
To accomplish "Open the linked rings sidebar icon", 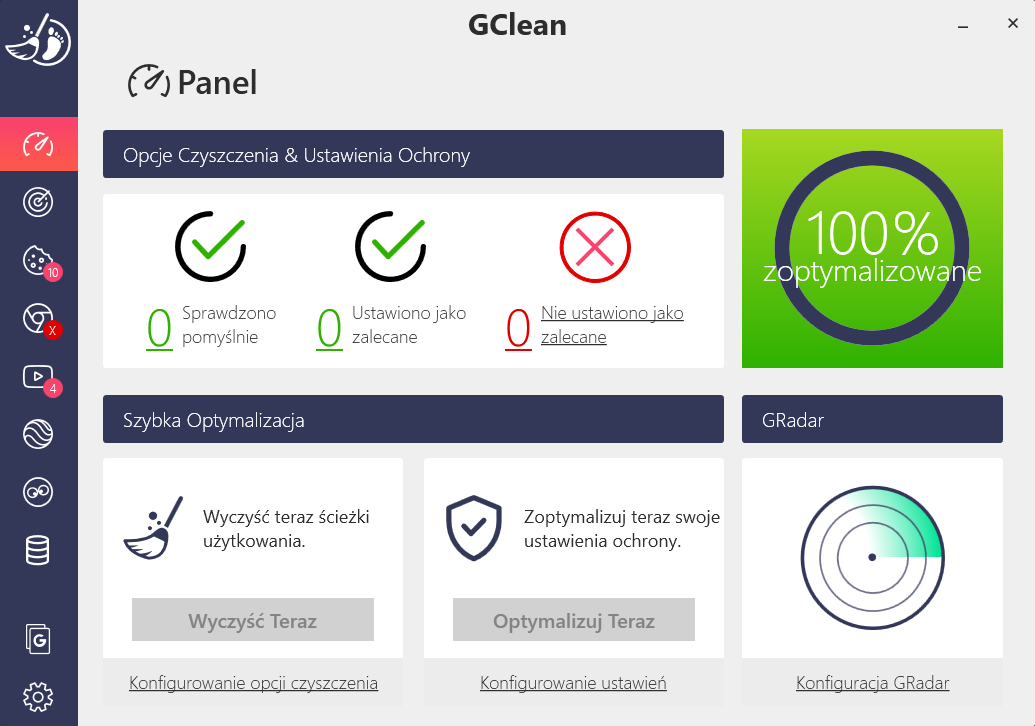I will pyautogui.click(x=38, y=492).
